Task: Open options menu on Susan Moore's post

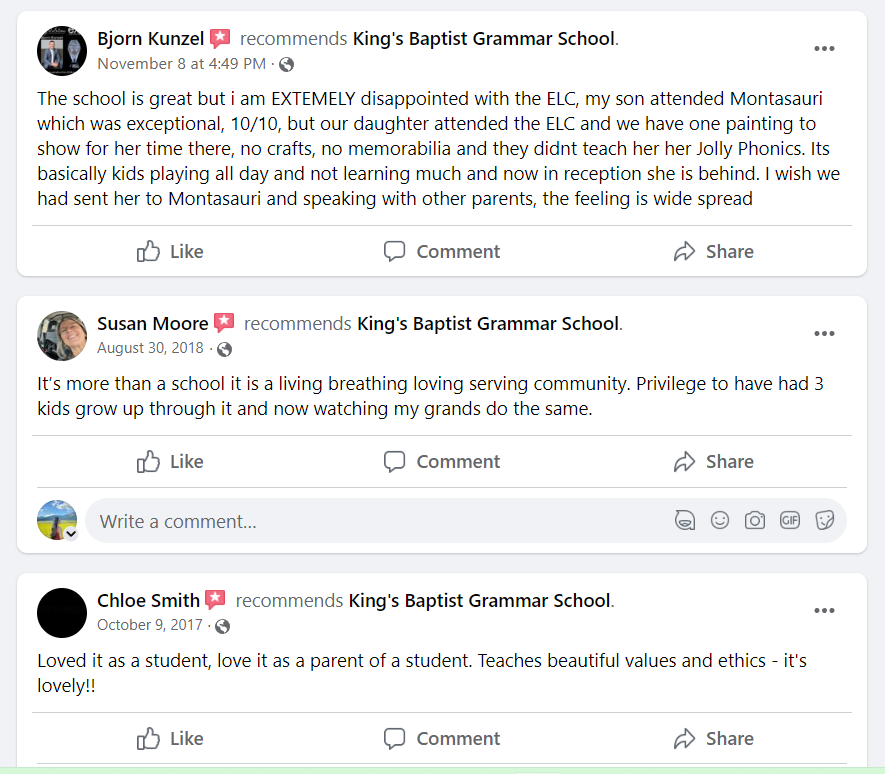Action: [x=824, y=334]
